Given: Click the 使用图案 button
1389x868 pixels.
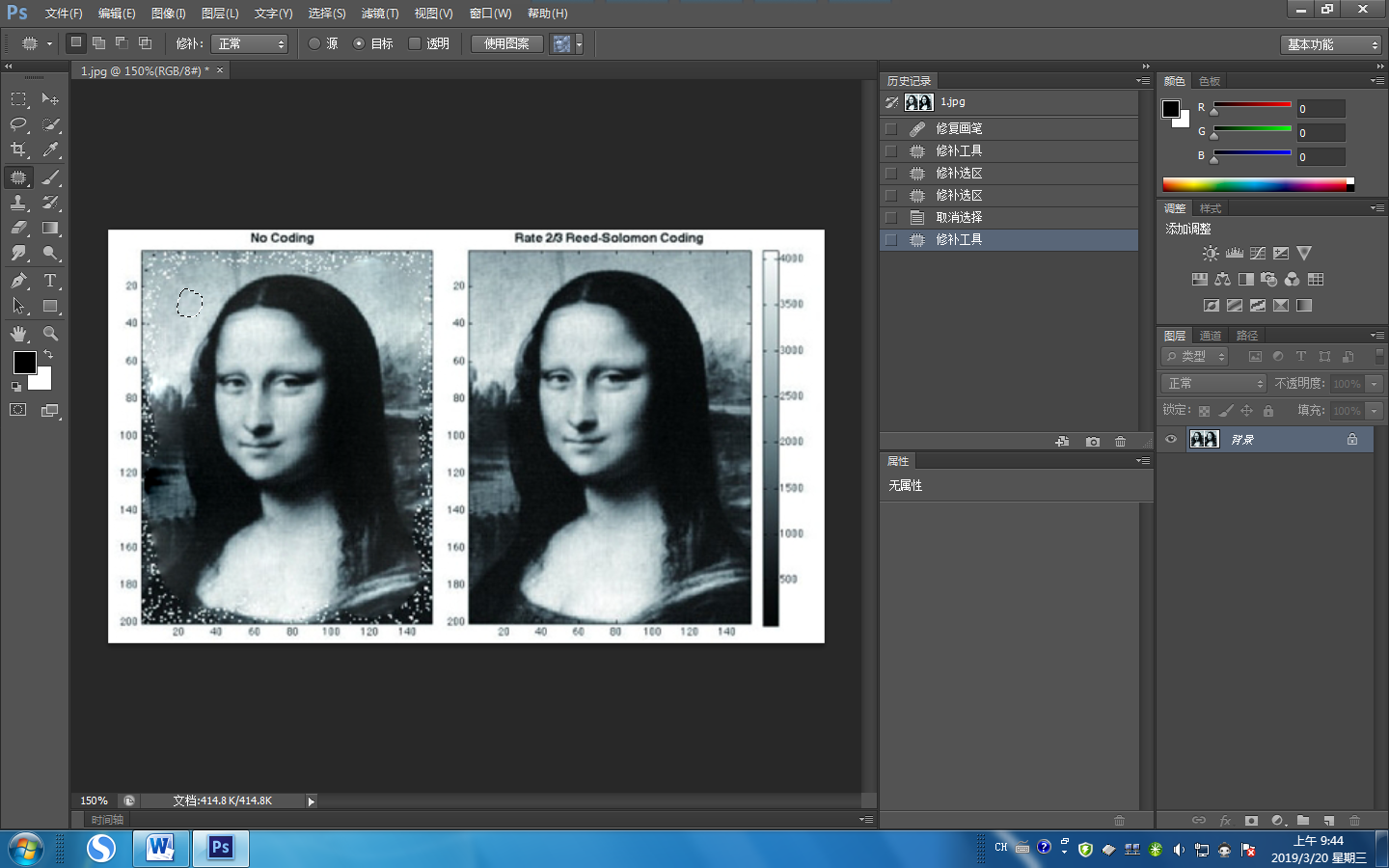Looking at the screenshot, I should [507, 43].
